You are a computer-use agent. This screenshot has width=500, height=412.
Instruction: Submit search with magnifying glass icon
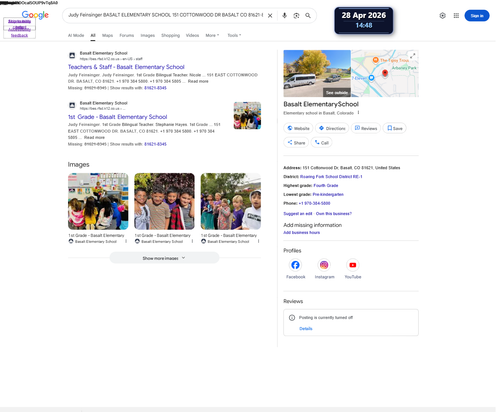(x=308, y=16)
